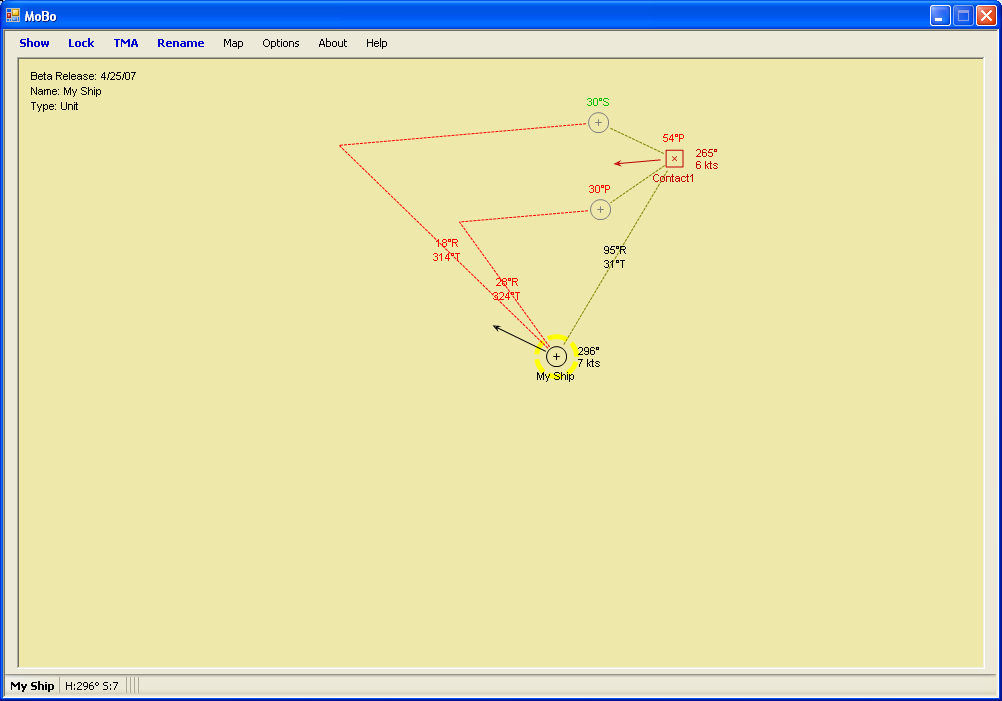Select the 30°S projected position circle

(598, 122)
